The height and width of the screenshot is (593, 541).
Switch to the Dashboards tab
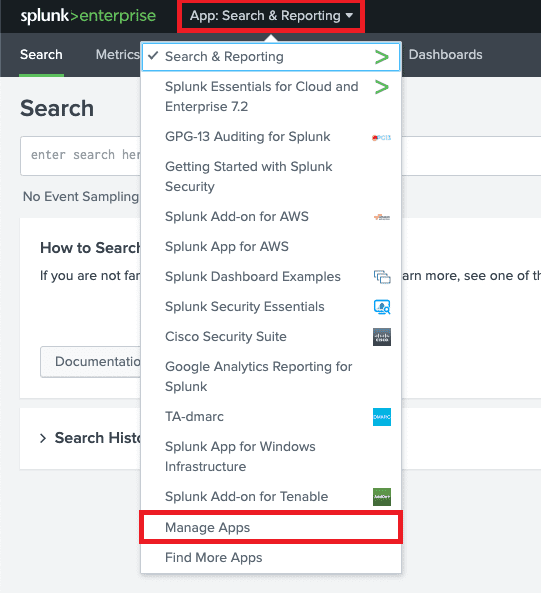pos(445,54)
